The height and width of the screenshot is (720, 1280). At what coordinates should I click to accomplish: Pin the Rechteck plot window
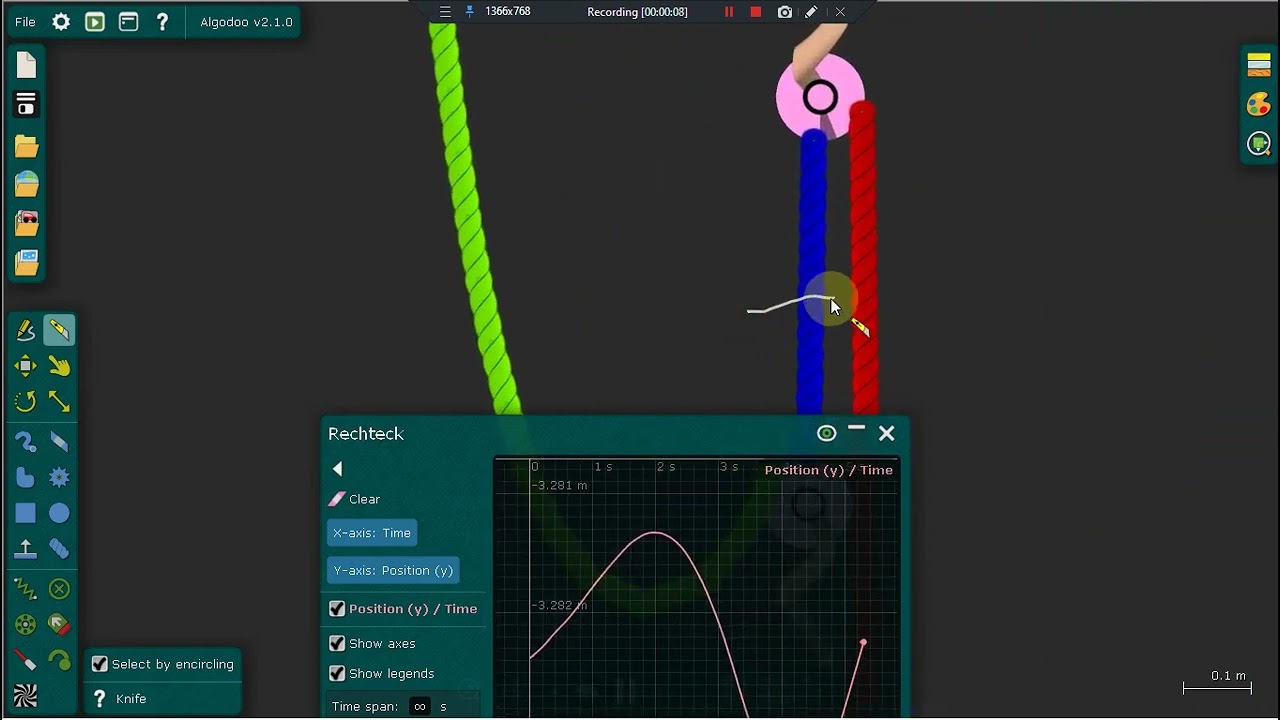[x=826, y=433]
